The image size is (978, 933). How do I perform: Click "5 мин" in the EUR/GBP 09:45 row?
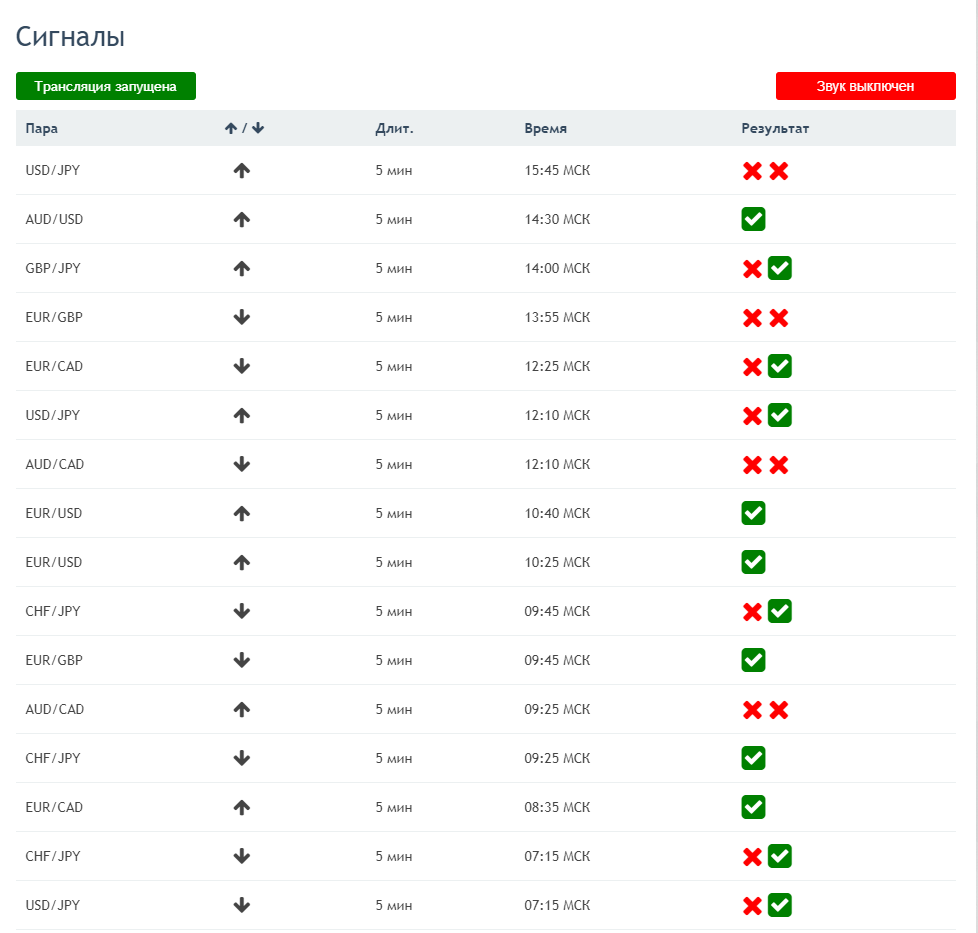394,660
